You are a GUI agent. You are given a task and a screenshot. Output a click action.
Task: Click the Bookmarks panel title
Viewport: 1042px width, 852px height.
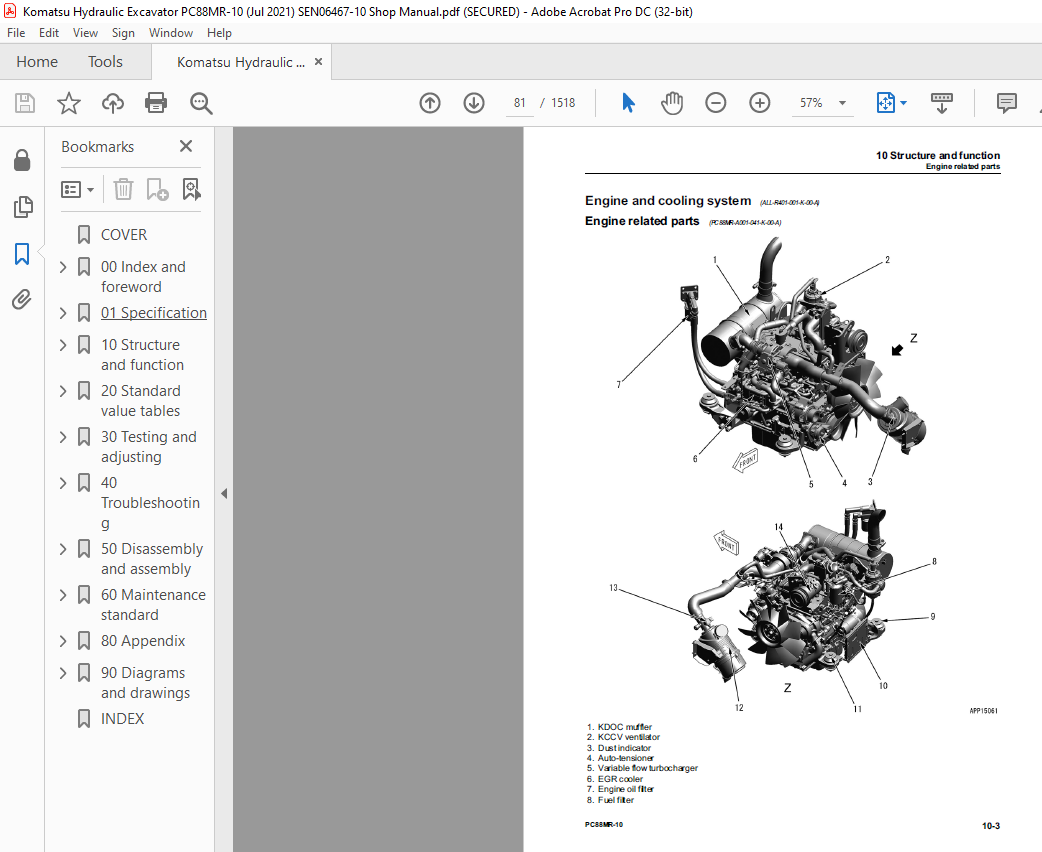pos(98,147)
